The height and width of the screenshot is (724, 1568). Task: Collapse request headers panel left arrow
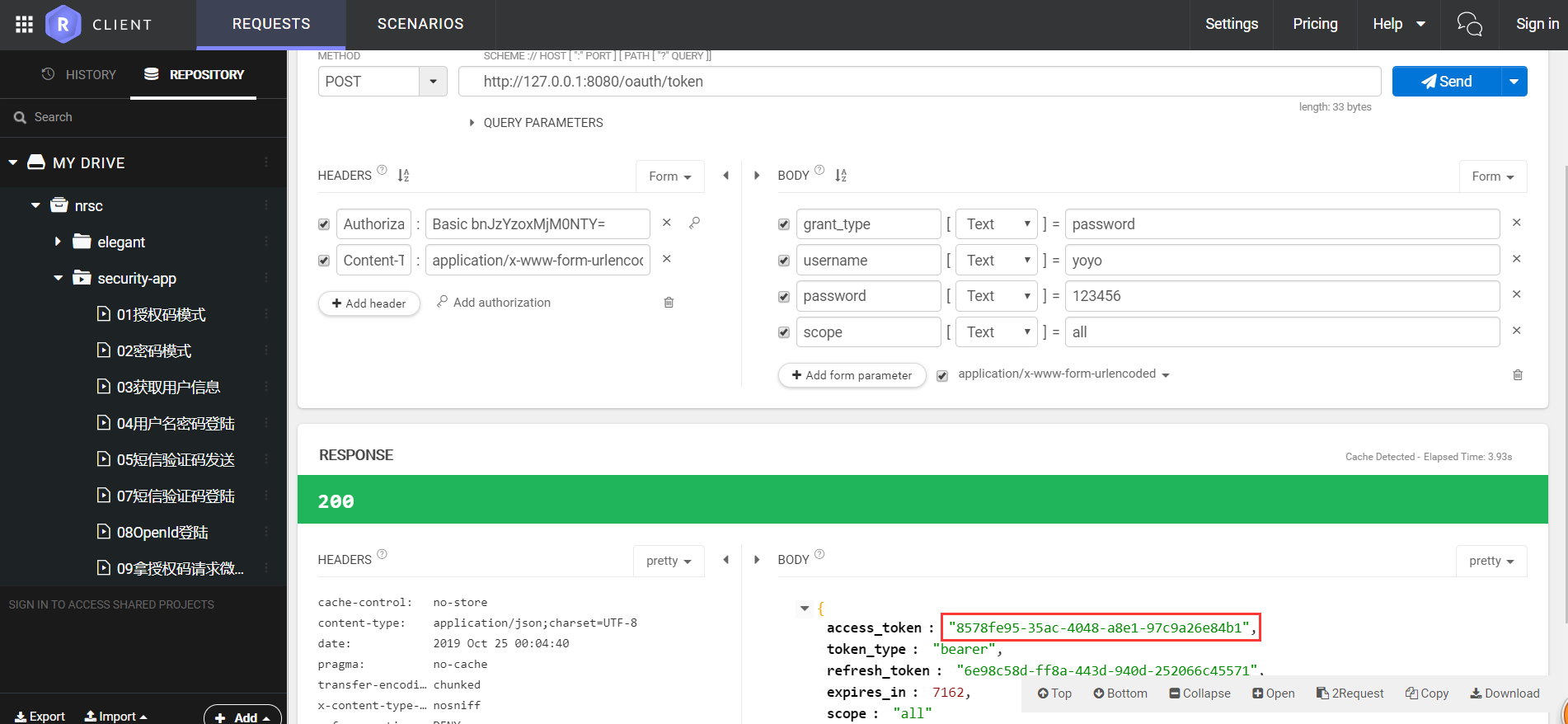tap(726, 175)
